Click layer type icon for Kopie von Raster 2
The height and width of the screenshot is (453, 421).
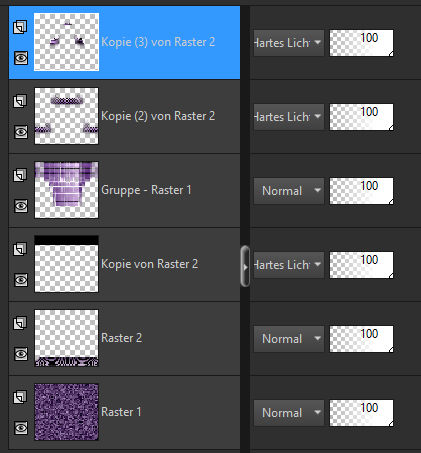[20, 249]
